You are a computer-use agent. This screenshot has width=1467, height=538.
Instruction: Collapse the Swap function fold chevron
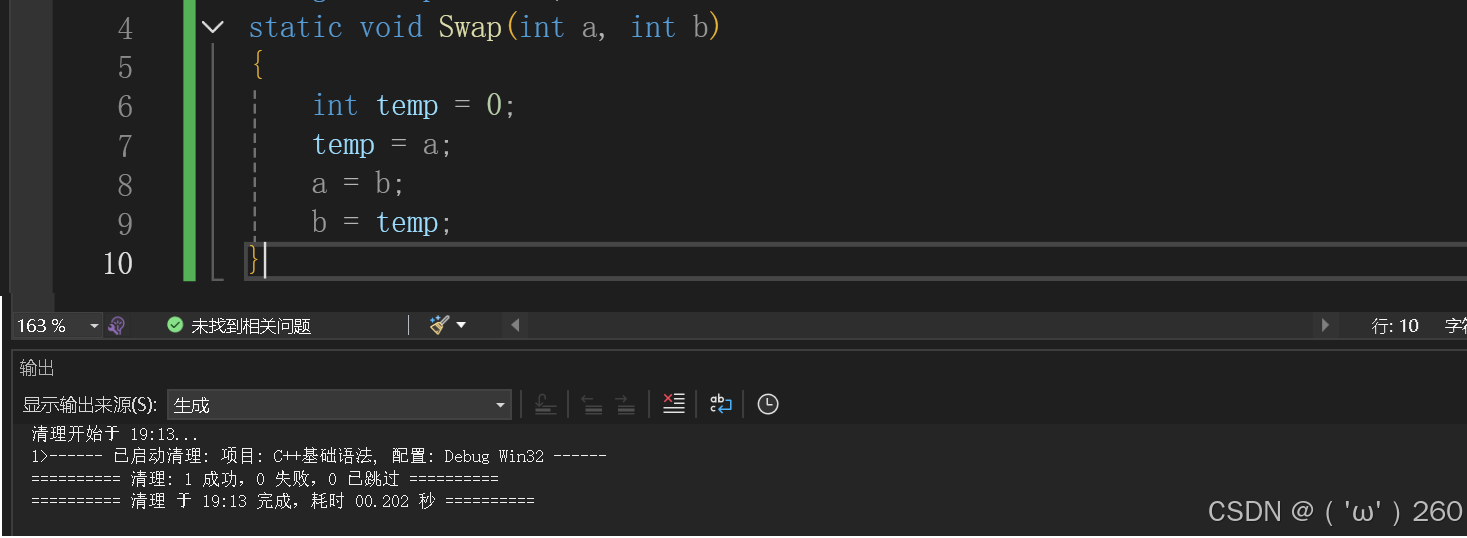pos(212,27)
